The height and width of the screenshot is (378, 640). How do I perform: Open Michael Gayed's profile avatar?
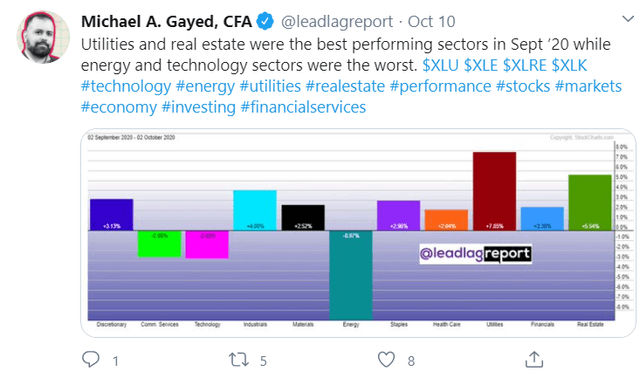point(43,37)
